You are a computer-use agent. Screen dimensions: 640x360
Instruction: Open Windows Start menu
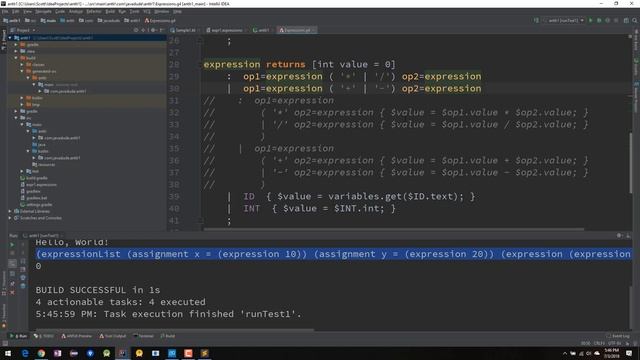[x=8, y=353]
